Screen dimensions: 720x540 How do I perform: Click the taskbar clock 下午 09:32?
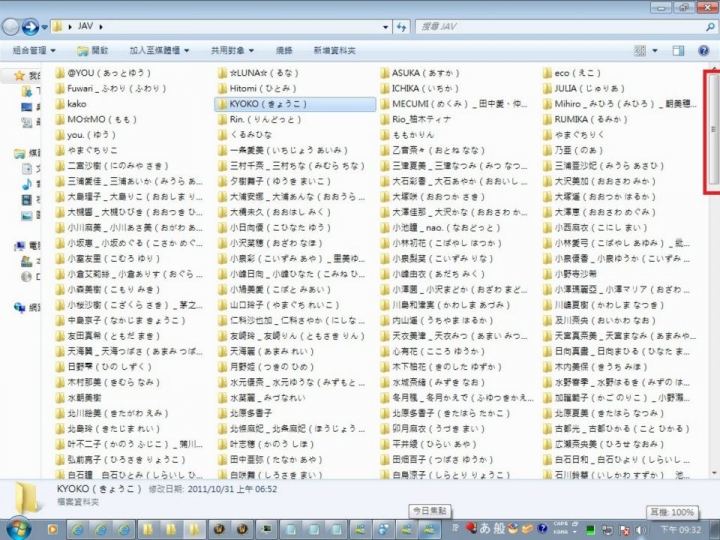[x=681, y=530]
